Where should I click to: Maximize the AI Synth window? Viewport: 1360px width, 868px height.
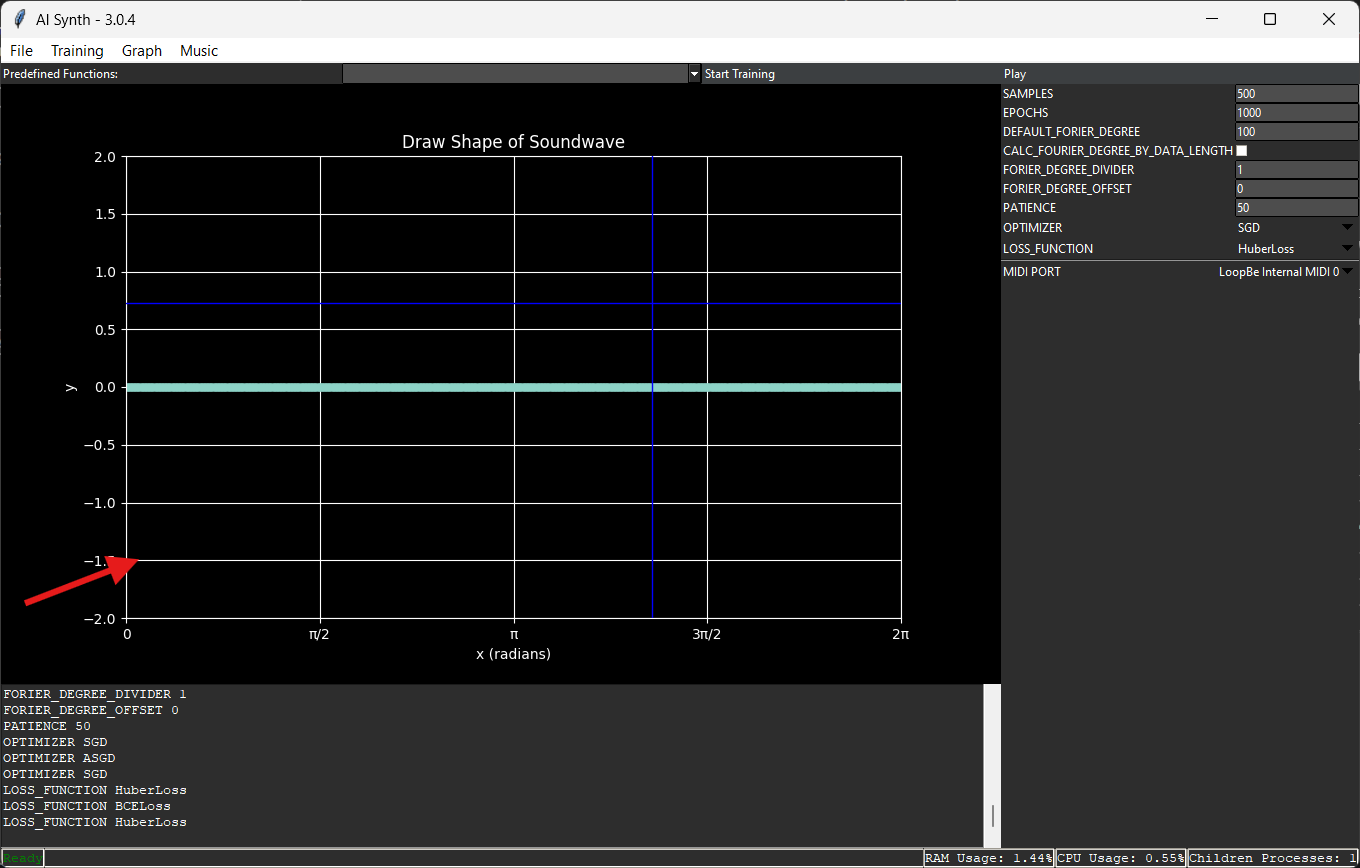[x=1270, y=19]
